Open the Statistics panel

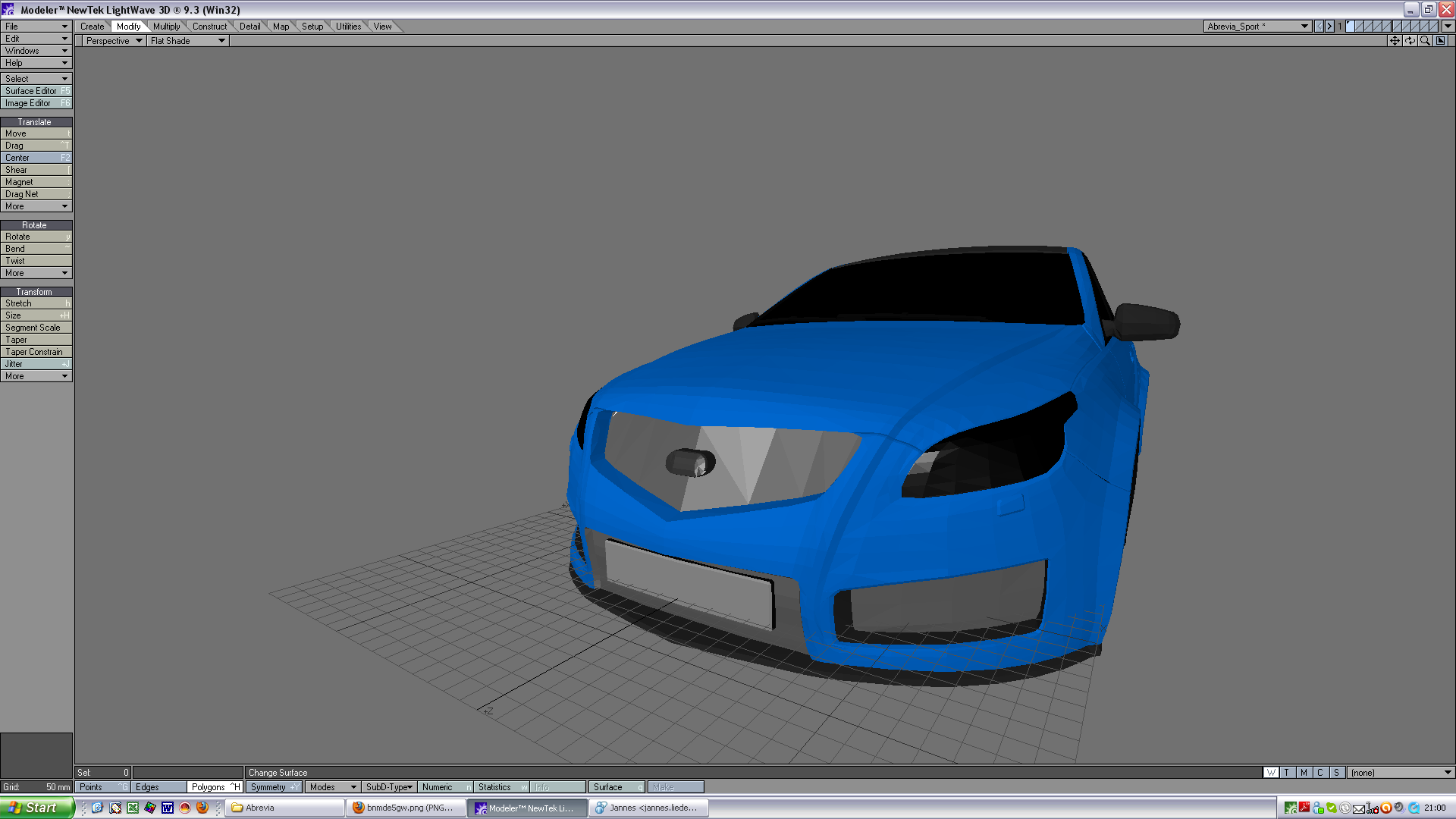[x=501, y=787]
